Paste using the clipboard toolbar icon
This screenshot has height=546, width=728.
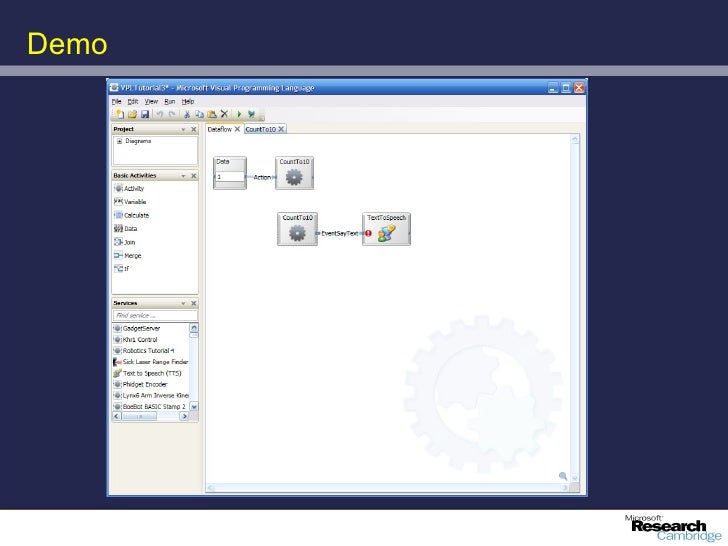click(212, 114)
